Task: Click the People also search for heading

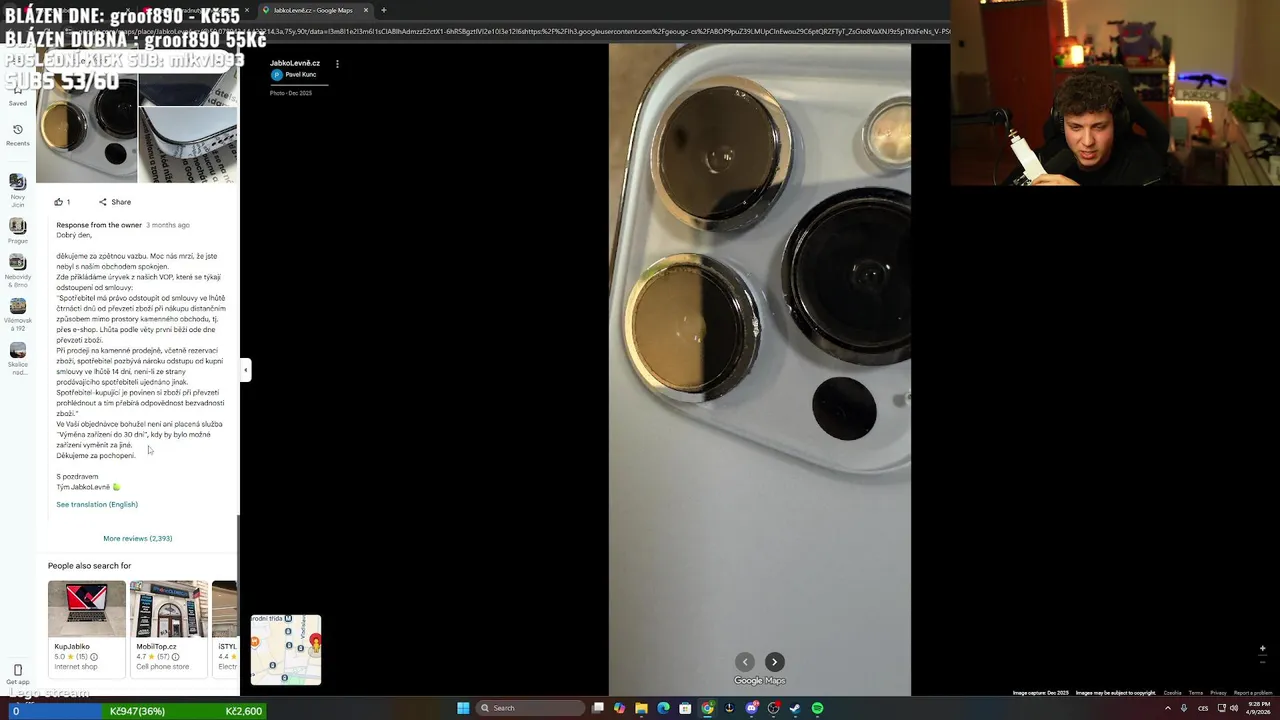Action: pos(89,566)
